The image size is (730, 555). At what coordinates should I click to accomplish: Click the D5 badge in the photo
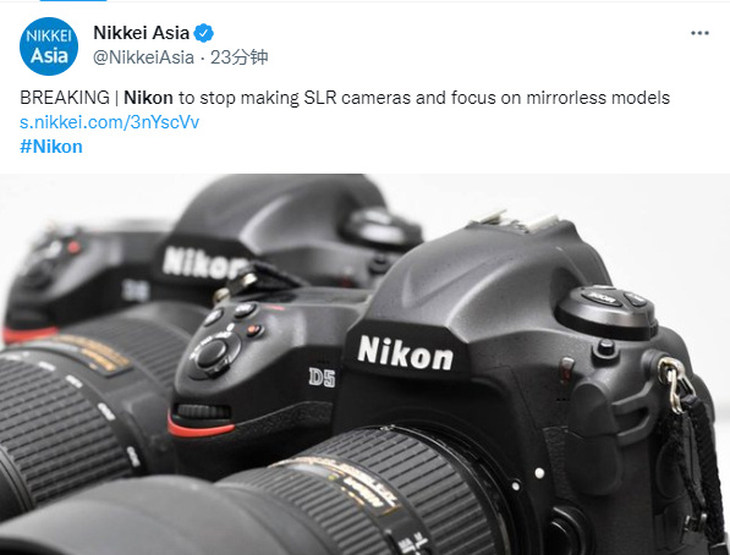pos(322,378)
